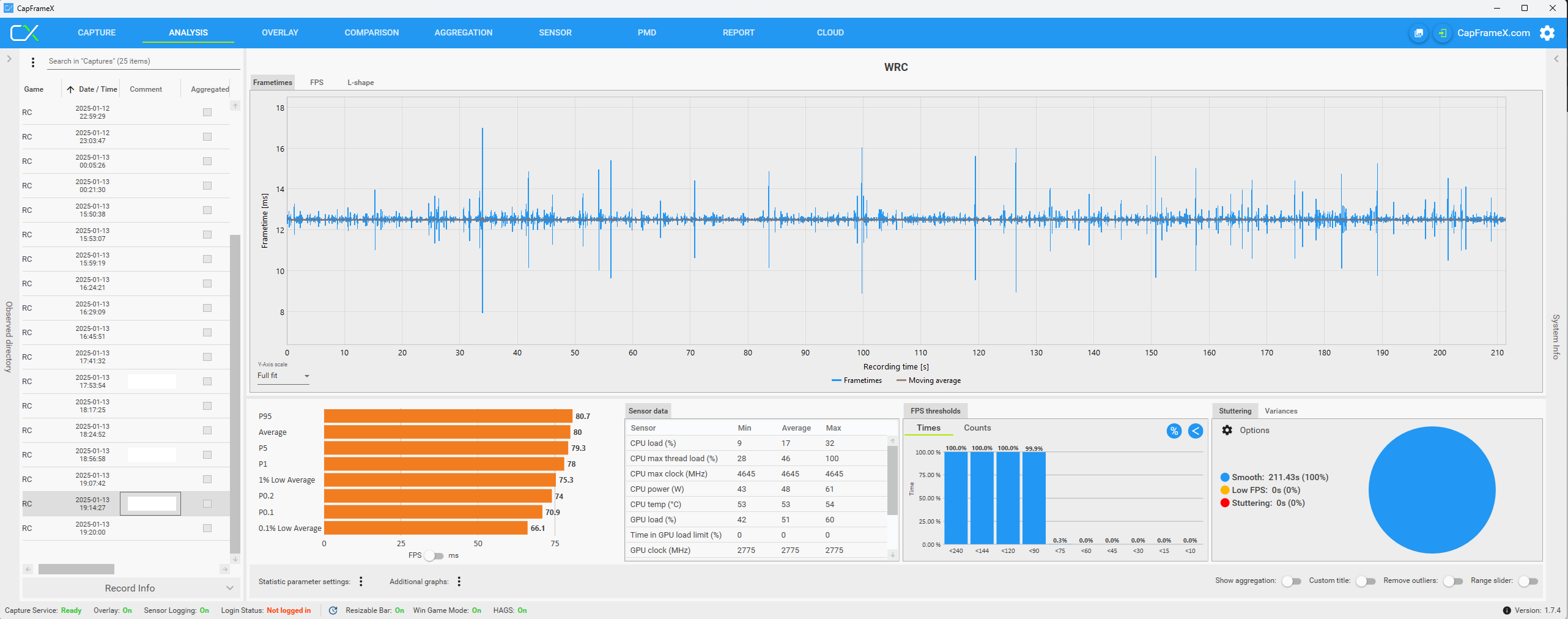Image resolution: width=1568 pixels, height=619 pixels.
Task: Click refresh icon next to Resizable Bar
Action: coord(333,610)
